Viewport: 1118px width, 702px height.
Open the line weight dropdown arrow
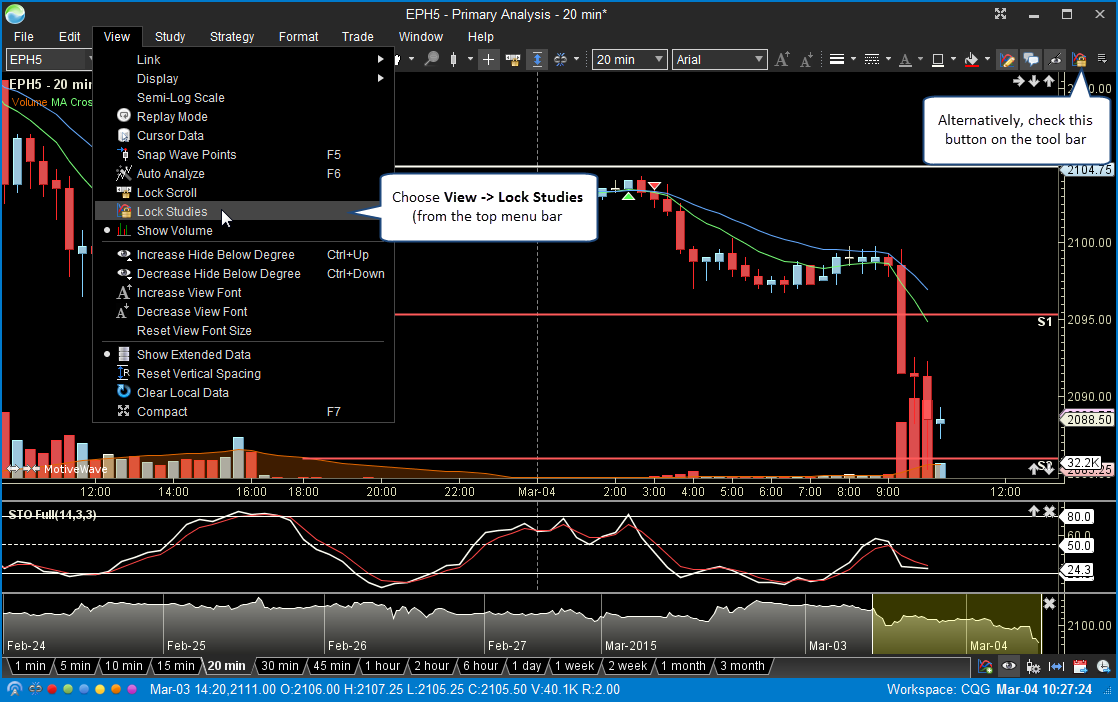(x=853, y=59)
